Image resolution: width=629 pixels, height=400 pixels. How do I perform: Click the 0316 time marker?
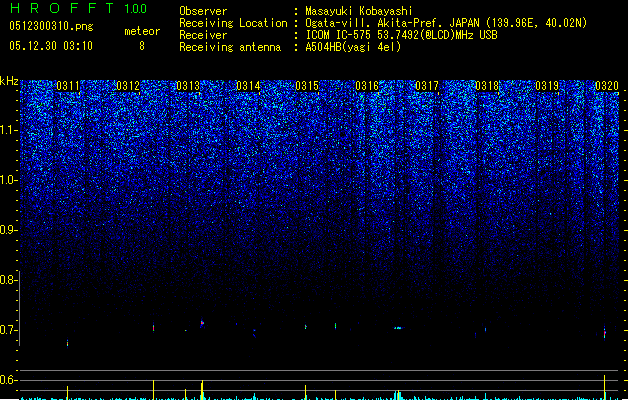pos(367,86)
